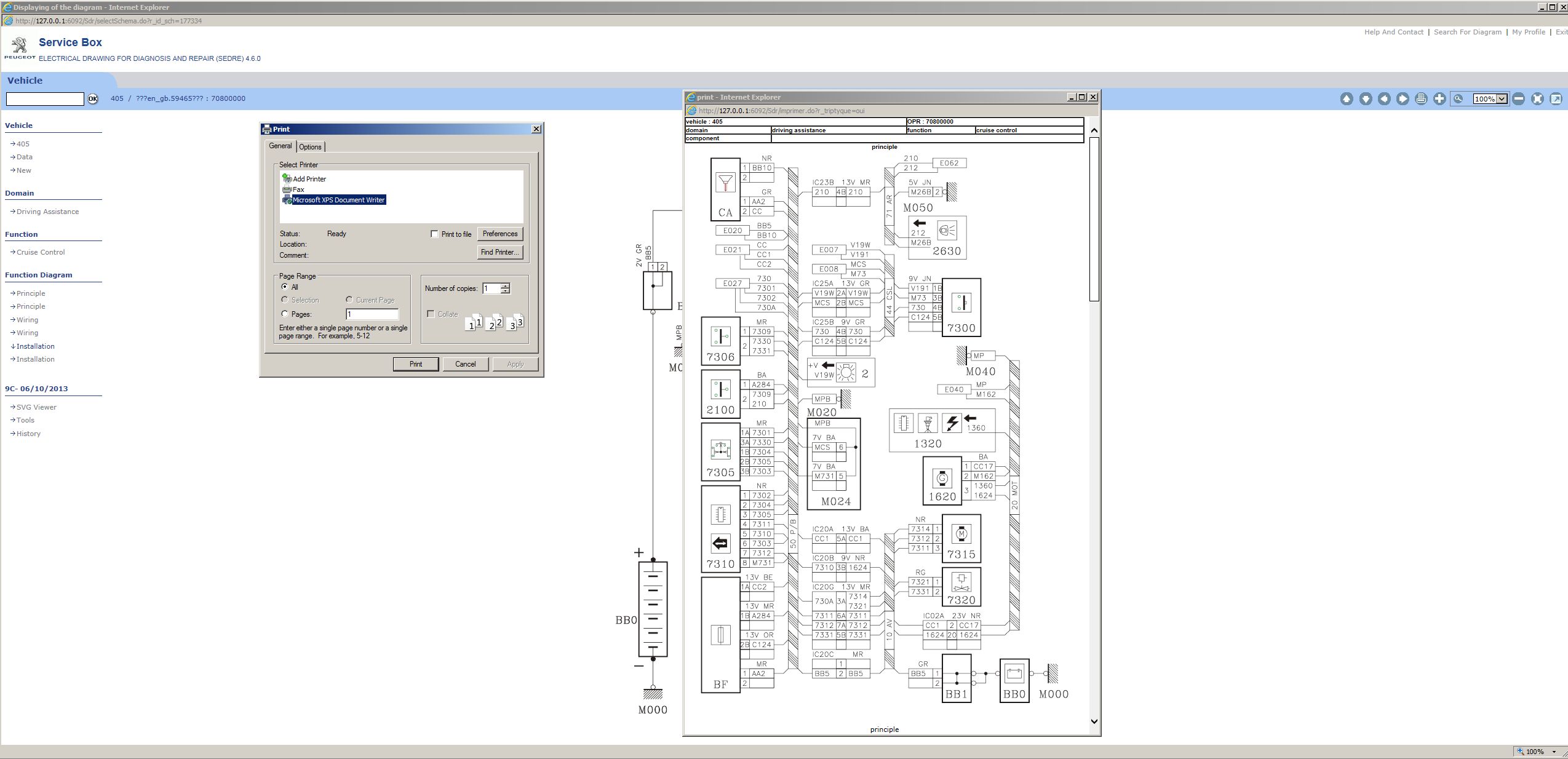Click the fit-to-screen icon
This screenshot has height=759, width=1568.
(x=1537, y=99)
